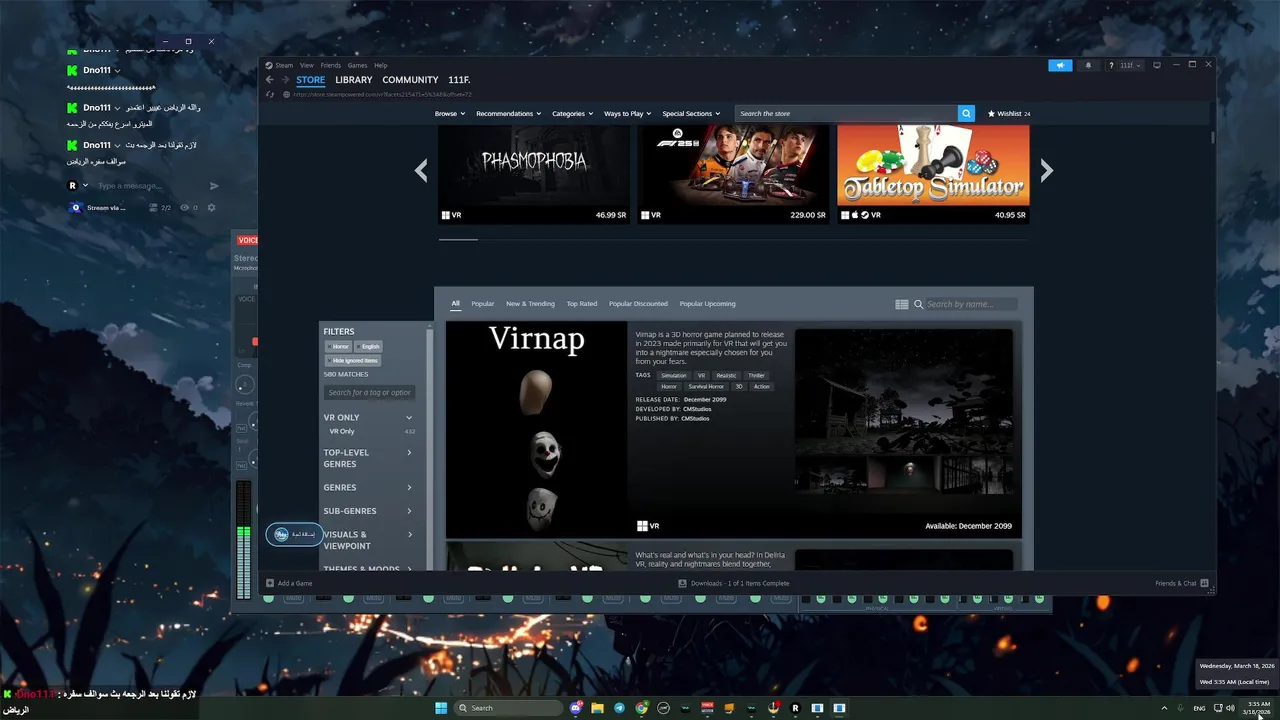Select the New & Trending tab
The image size is (1280, 720).
tap(530, 304)
